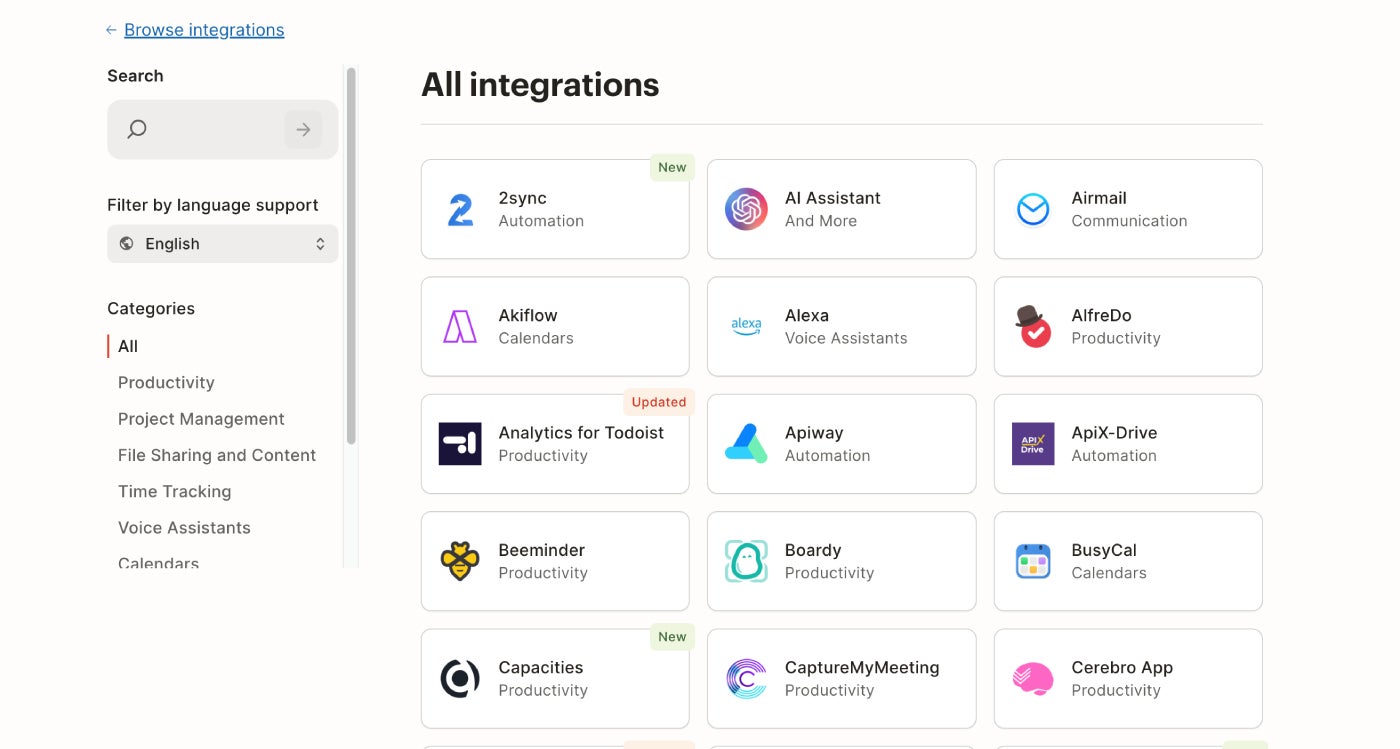Image resolution: width=1400 pixels, height=749 pixels.
Task: Click the up-down chevrons of language selector
Action: (320, 244)
